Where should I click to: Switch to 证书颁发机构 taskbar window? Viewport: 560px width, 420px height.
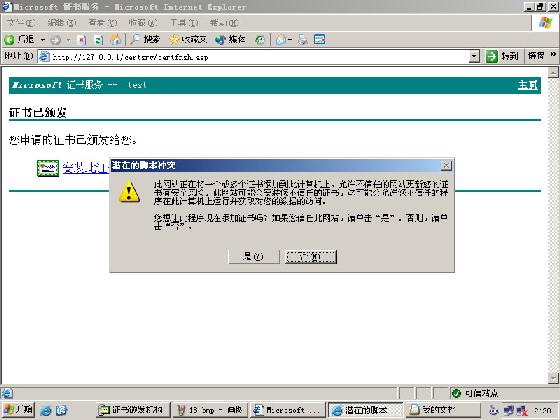(132, 410)
